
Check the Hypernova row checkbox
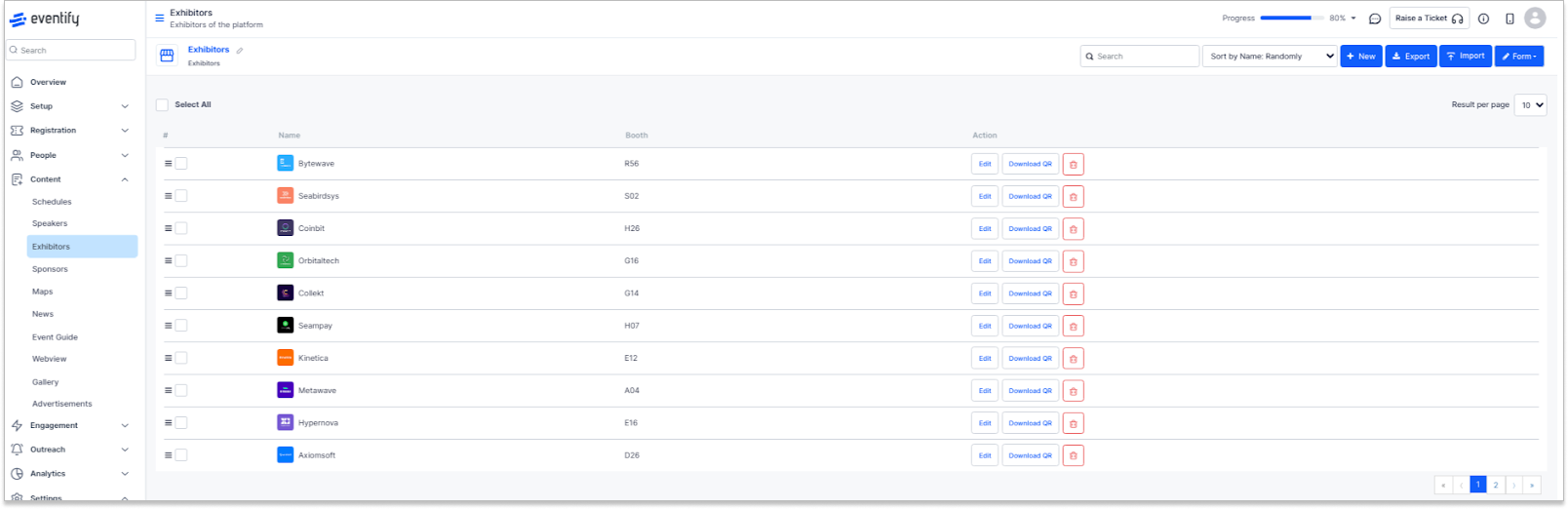click(180, 423)
